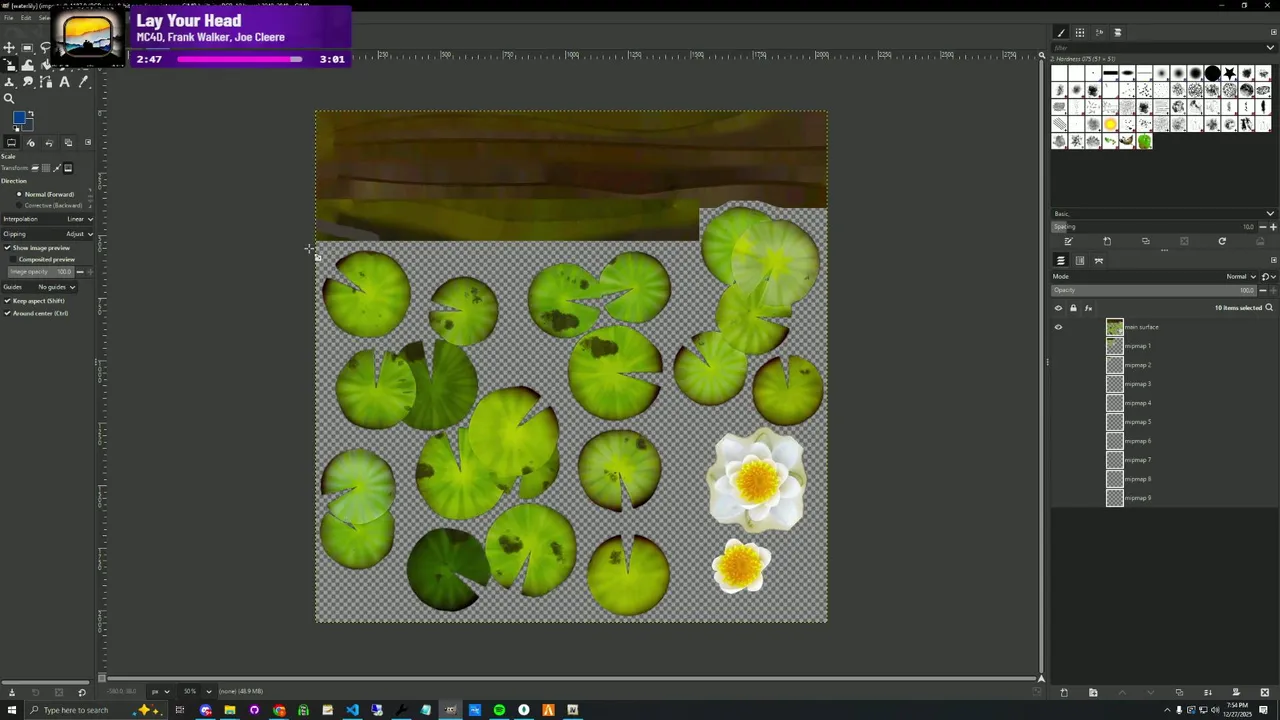Open the Edit menu
1280x720 pixels.
tap(25, 18)
